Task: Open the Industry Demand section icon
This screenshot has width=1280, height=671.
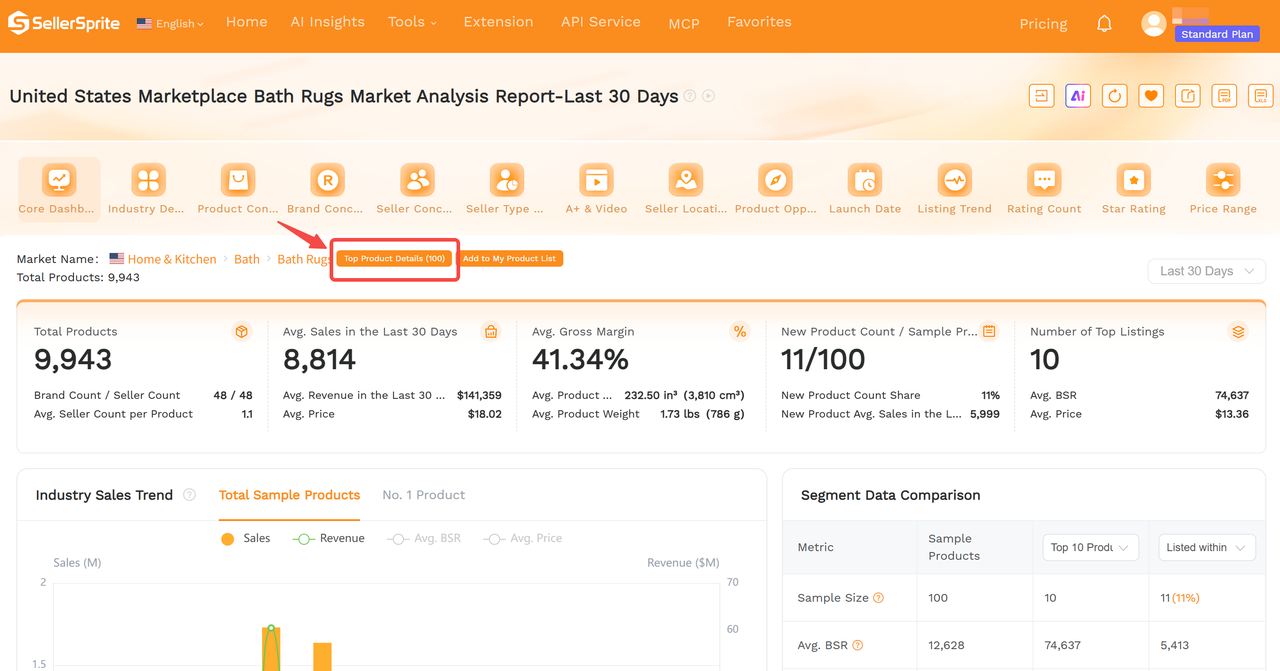Action: pos(148,180)
